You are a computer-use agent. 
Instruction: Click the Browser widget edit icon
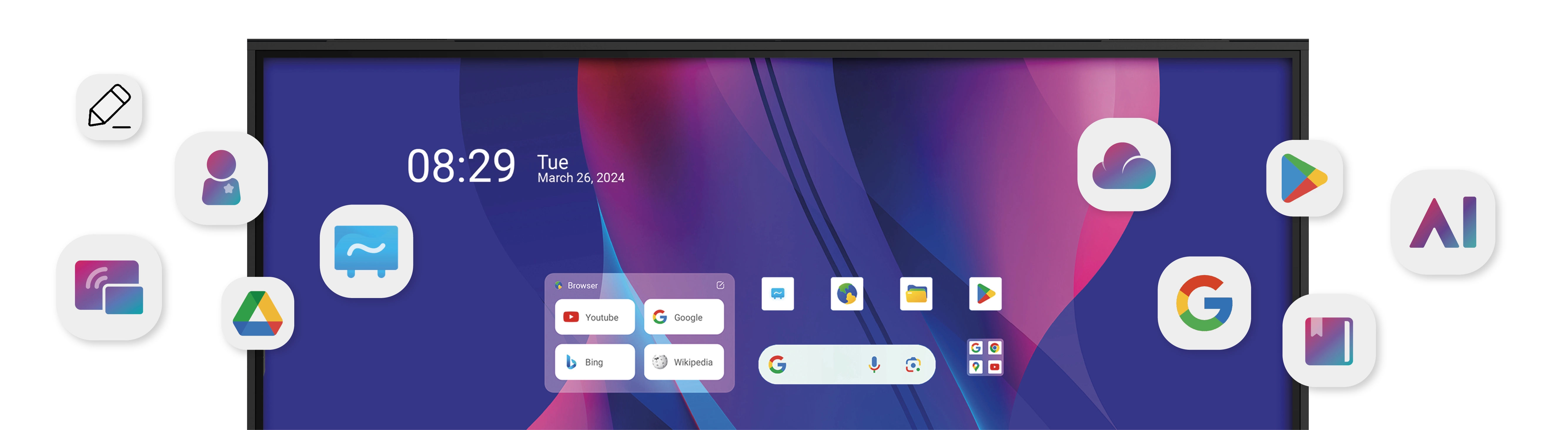tap(720, 285)
